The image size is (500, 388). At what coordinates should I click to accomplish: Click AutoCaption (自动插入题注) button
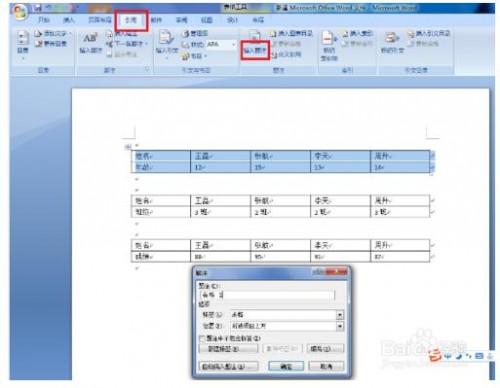click(x=228, y=366)
